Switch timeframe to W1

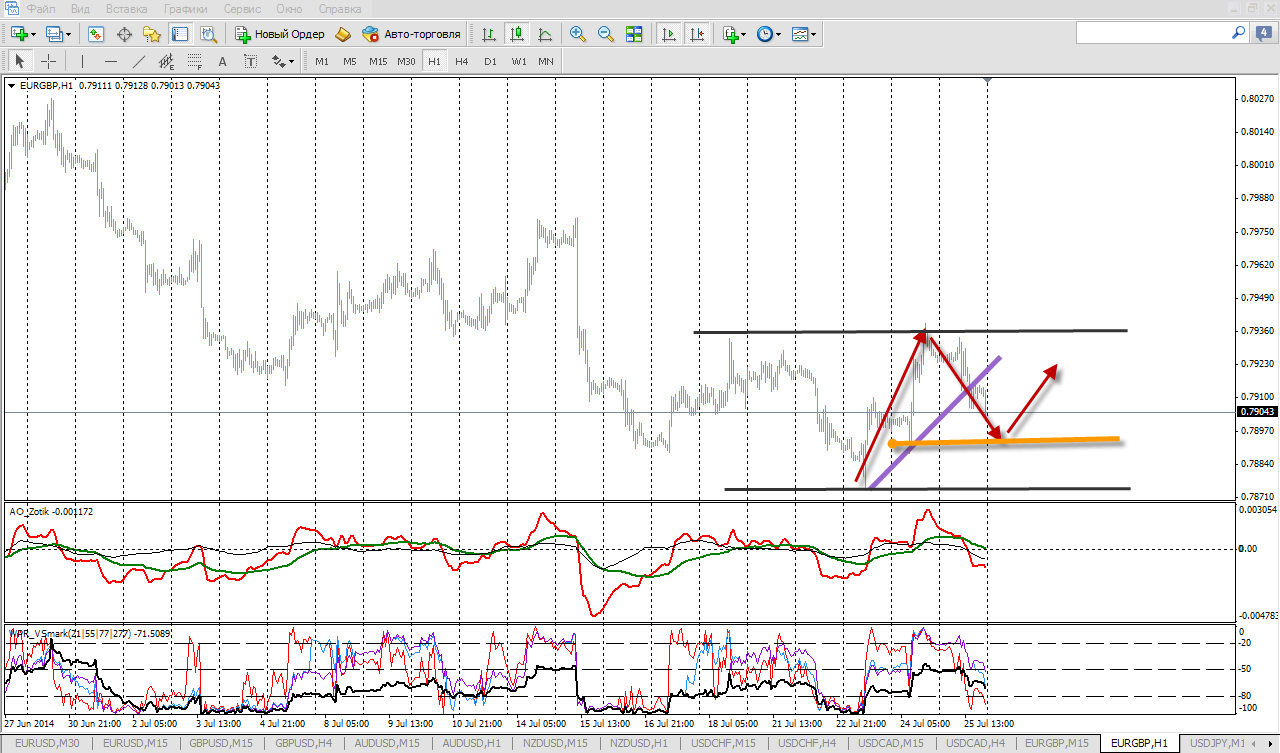519,61
